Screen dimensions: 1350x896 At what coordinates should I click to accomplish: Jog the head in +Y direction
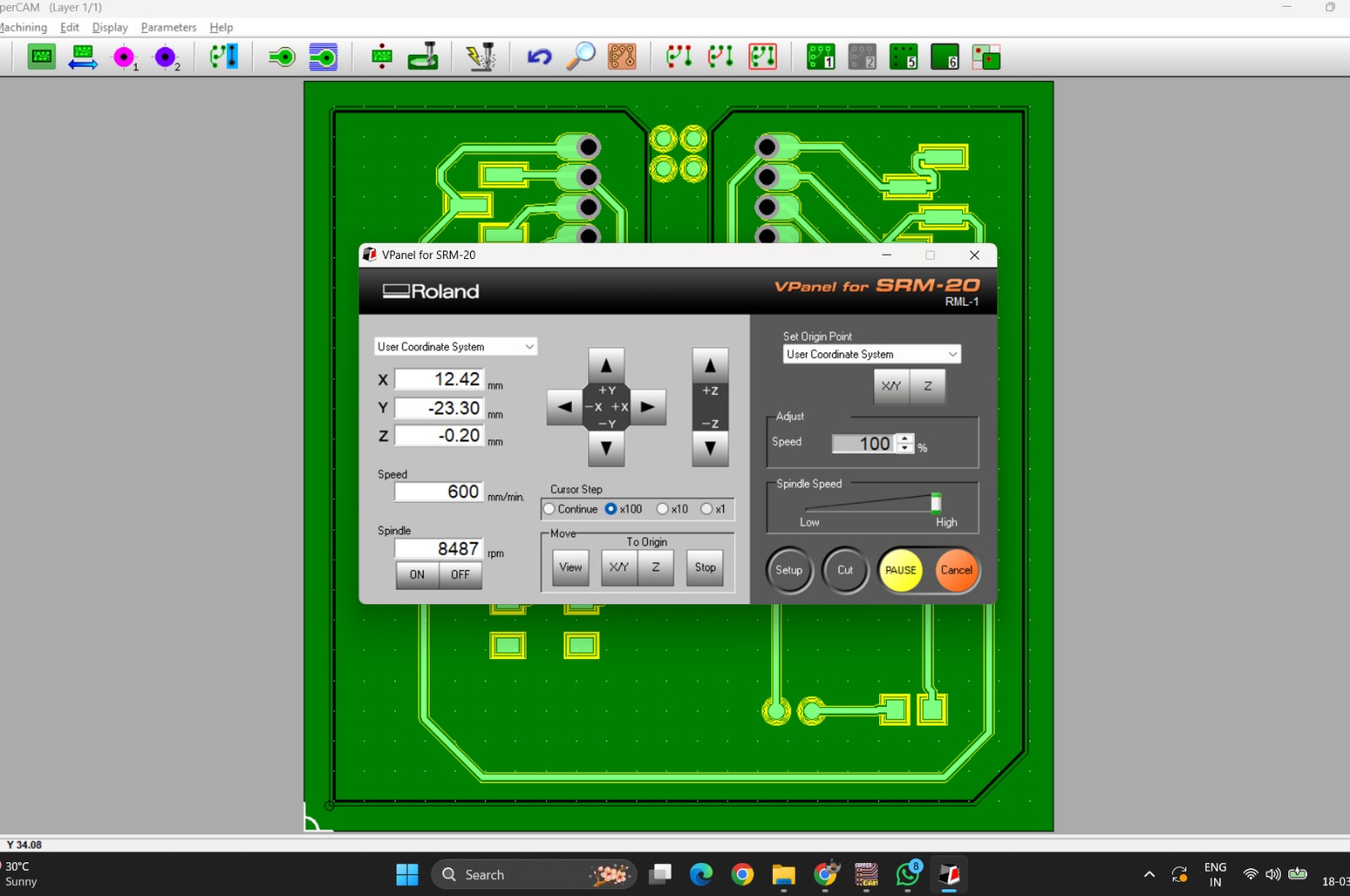click(x=606, y=366)
